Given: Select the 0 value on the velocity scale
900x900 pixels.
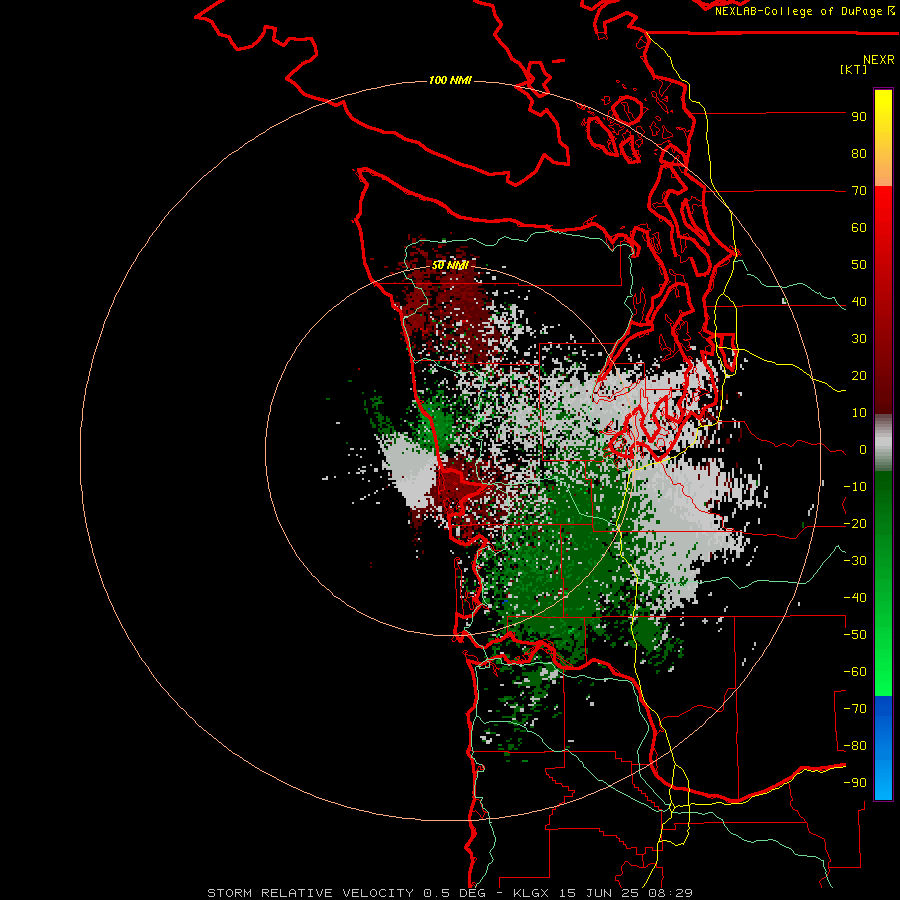Looking at the screenshot, I should 863,450.
